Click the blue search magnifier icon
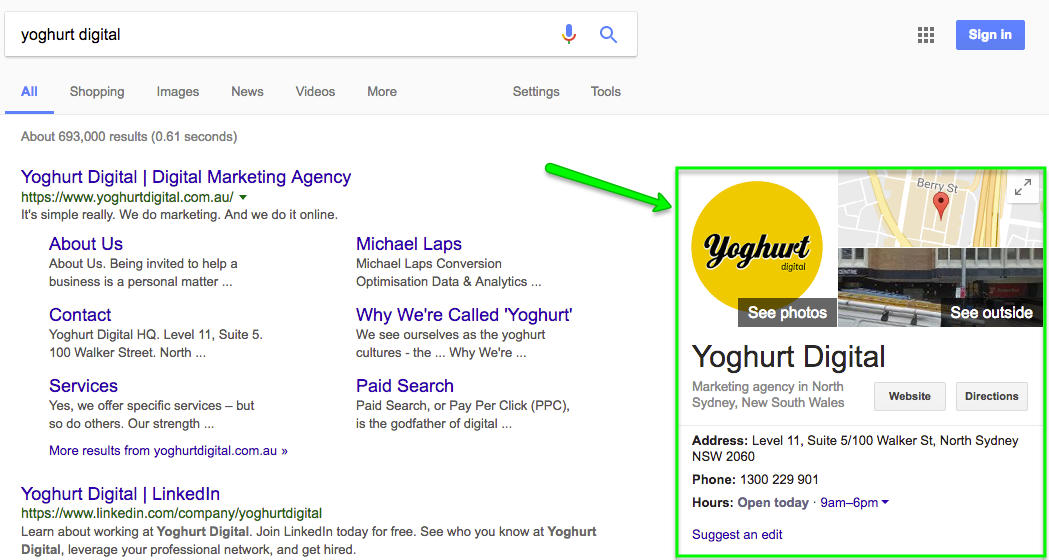This screenshot has height=560, width=1049. tap(608, 34)
